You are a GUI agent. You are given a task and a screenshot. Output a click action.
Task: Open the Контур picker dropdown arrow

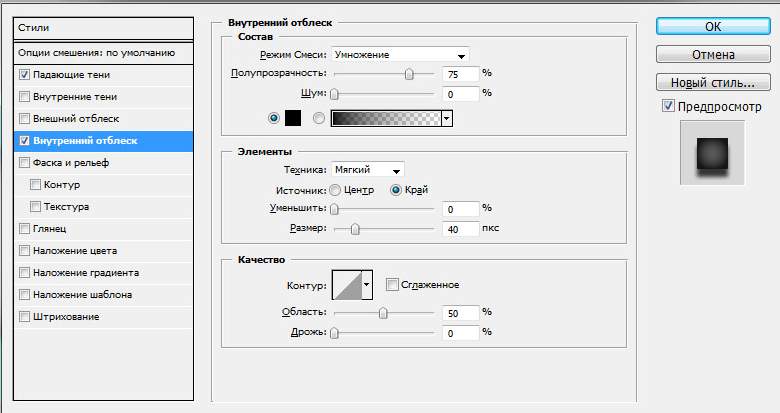pos(367,285)
